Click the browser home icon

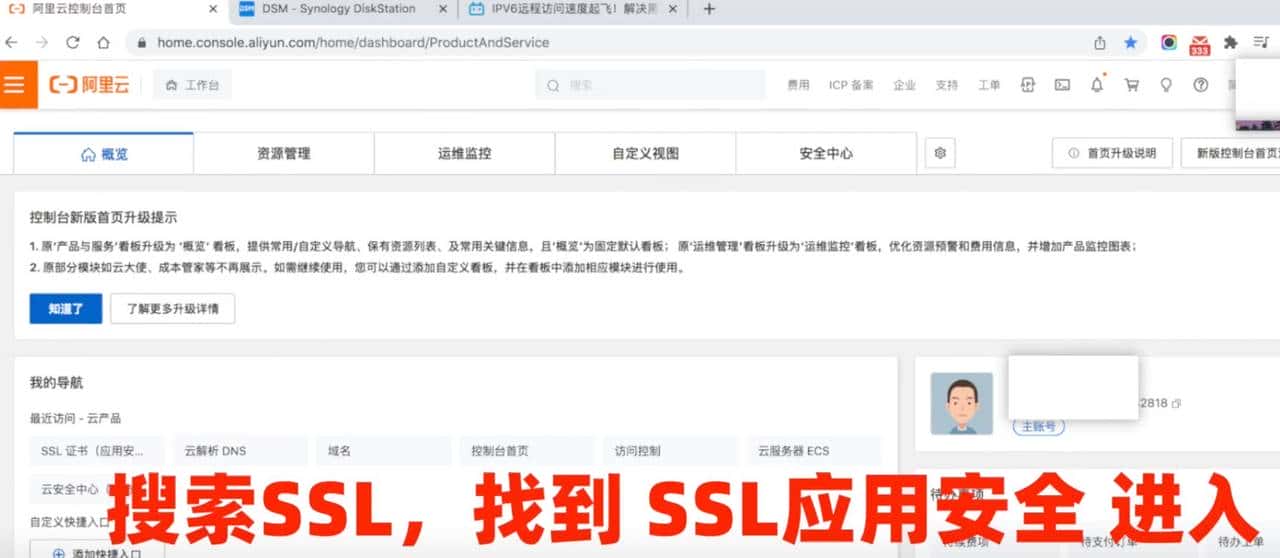(x=103, y=43)
